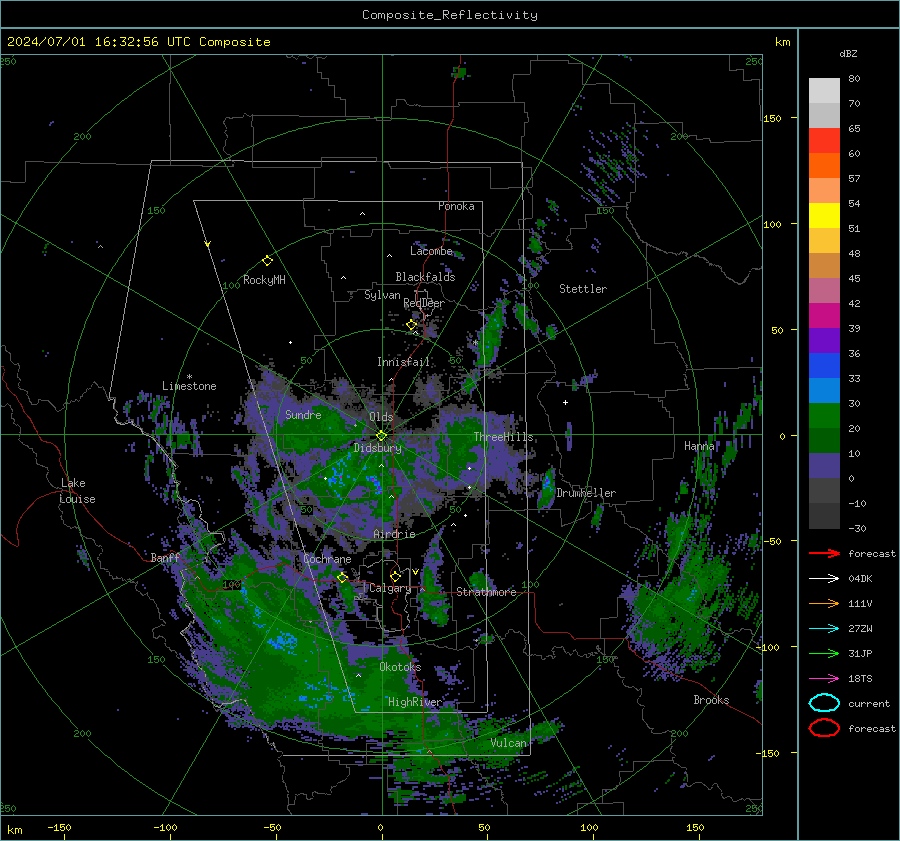Choose the green 31JP arrow icon
Image resolution: width=900 pixels, height=841 pixels.
point(824,653)
